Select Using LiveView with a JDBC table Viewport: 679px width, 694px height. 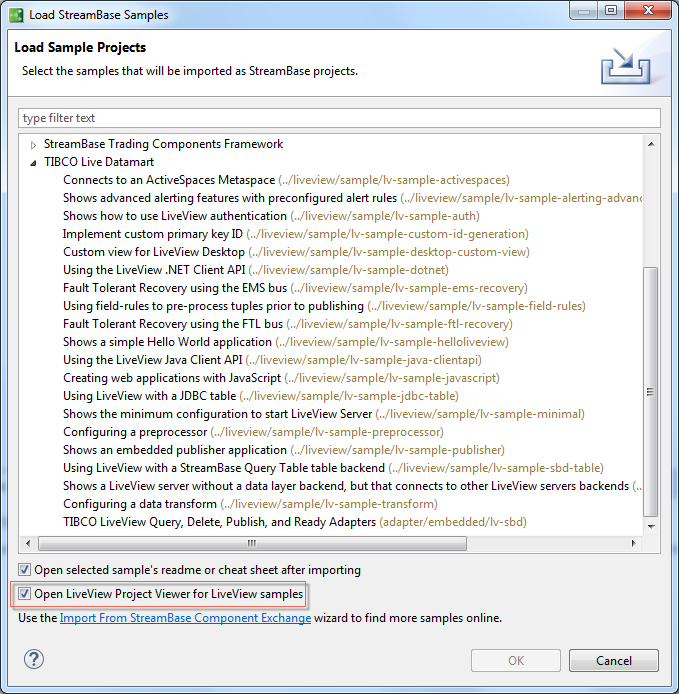tap(261, 396)
